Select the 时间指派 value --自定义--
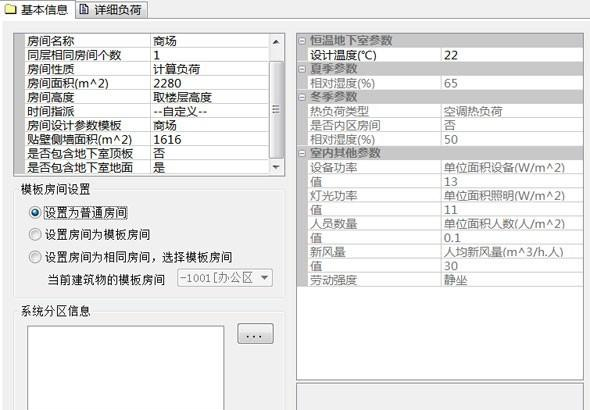Viewport: 590px width, 410px height. click(x=210, y=111)
